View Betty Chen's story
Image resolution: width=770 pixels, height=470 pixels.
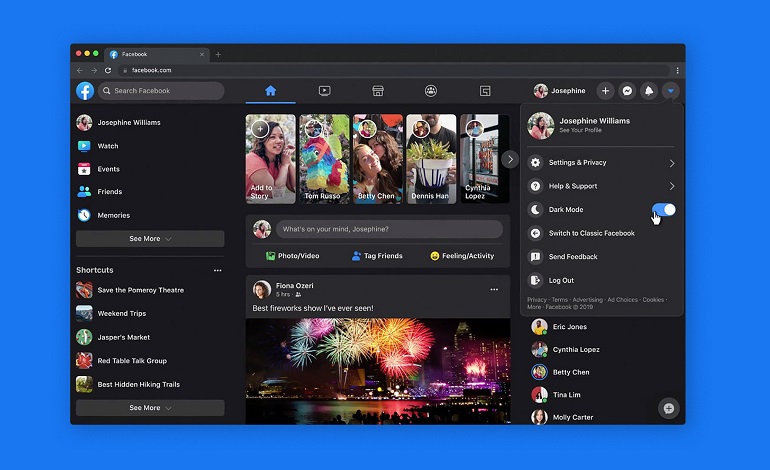pos(378,159)
